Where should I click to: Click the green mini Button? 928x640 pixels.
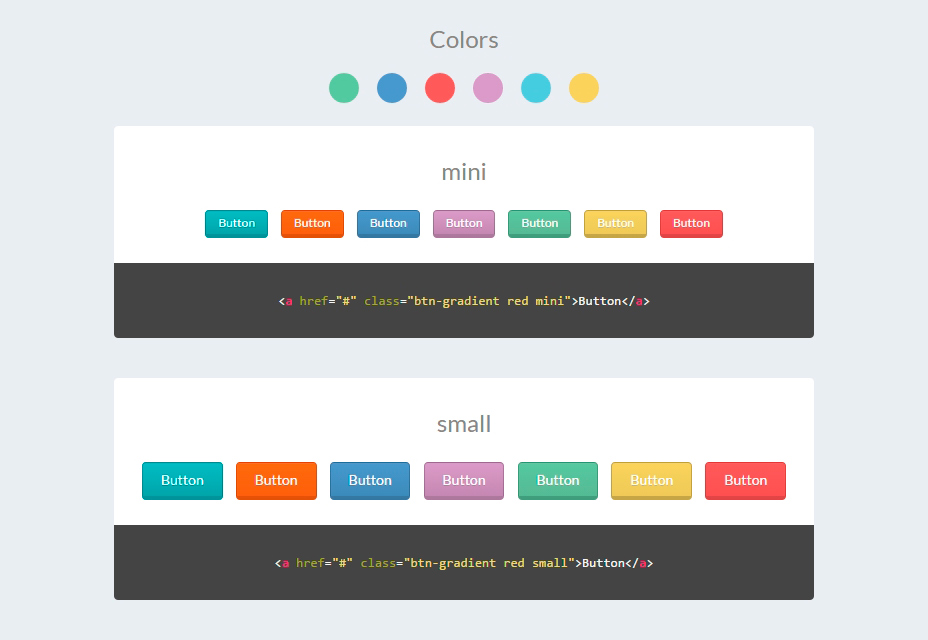(539, 223)
